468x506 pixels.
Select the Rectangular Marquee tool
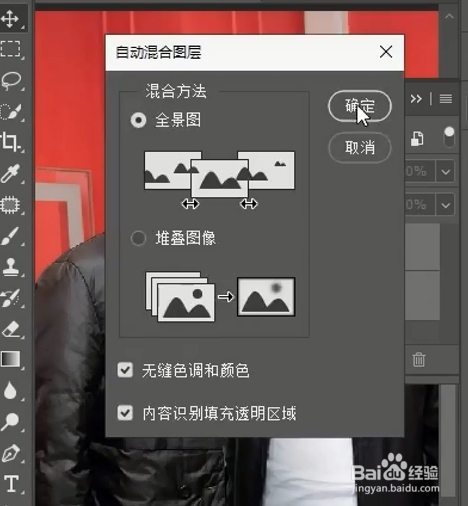(10, 49)
